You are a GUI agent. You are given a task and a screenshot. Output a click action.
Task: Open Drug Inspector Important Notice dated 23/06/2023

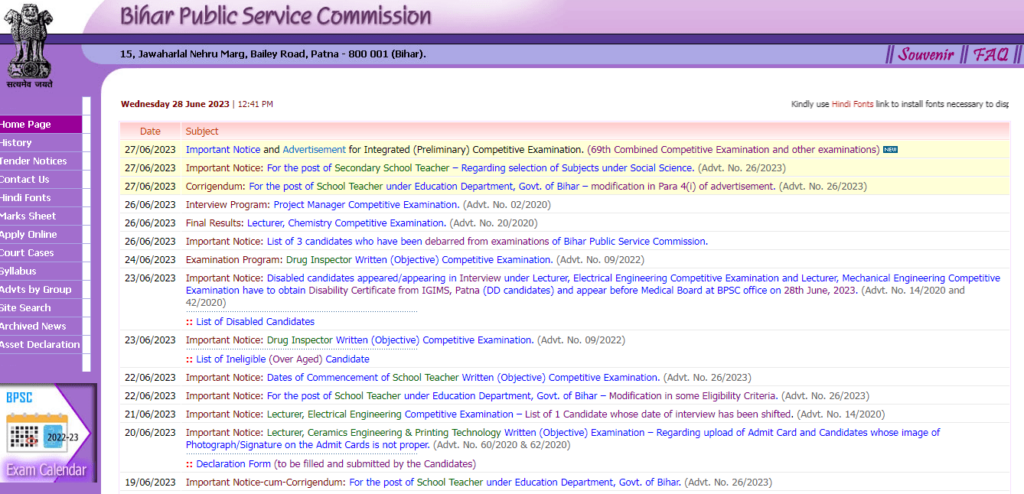point(400,340)
